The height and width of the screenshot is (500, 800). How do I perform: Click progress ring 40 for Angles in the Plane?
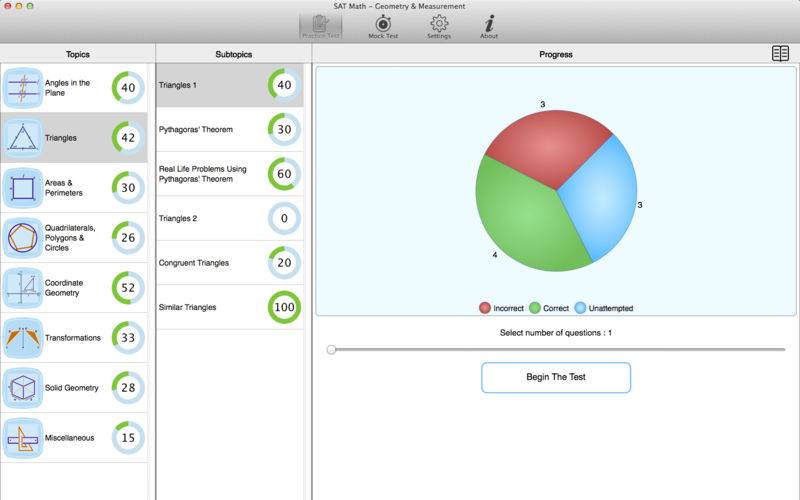[x=128, y=88]
